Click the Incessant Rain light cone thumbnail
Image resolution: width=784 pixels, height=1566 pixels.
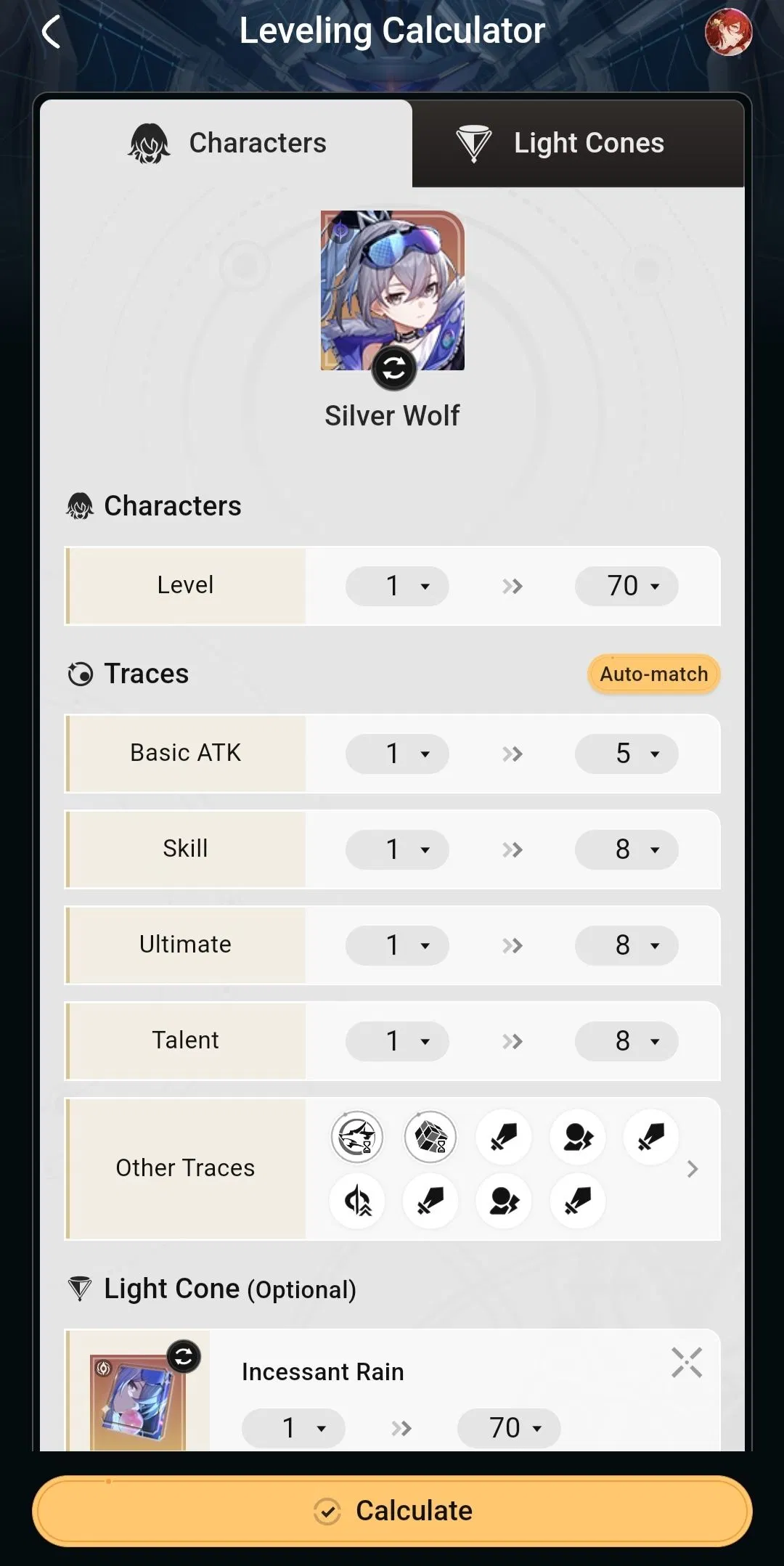coord(139,1406)
